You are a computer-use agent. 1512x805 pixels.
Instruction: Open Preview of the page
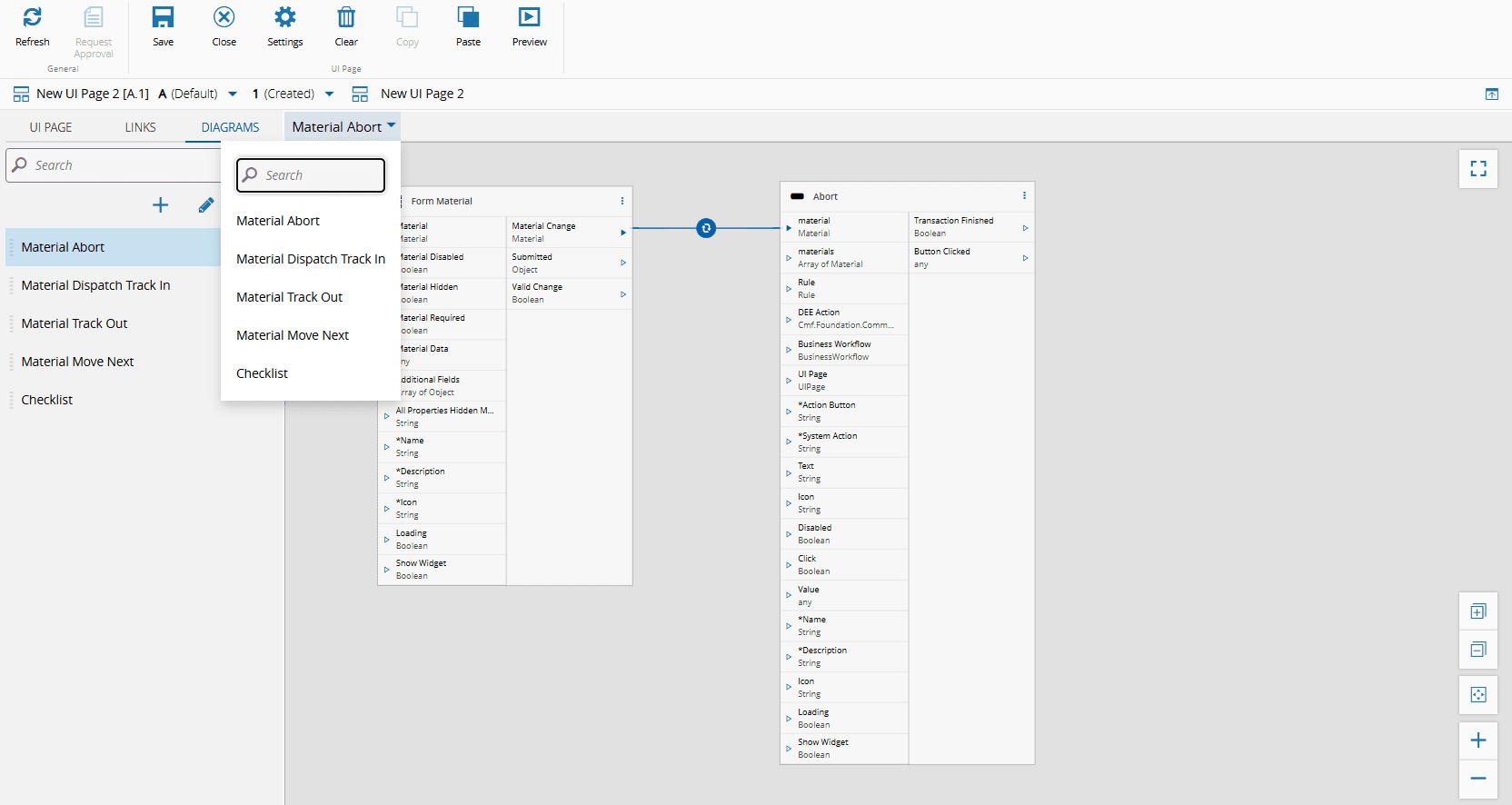[529, 18]
